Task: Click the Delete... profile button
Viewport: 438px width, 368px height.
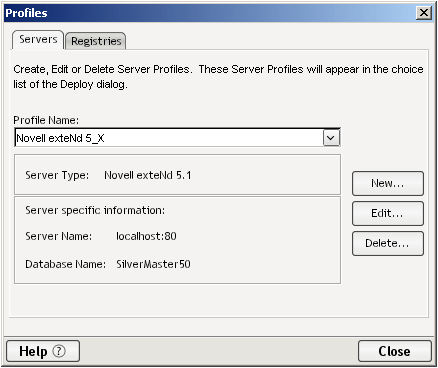Action: click(x=388, y=243)
